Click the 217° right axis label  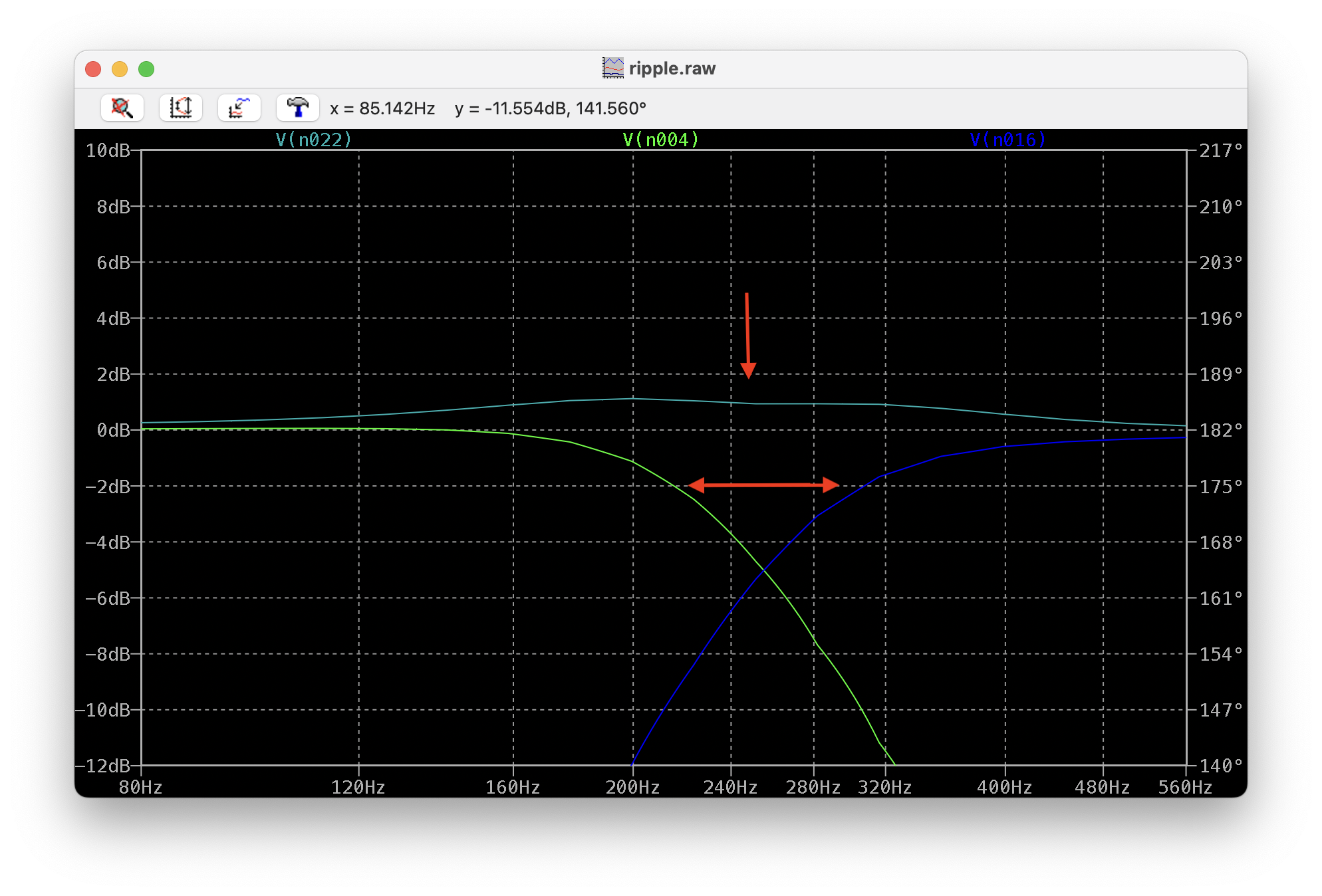click(x=1221, y=150)
